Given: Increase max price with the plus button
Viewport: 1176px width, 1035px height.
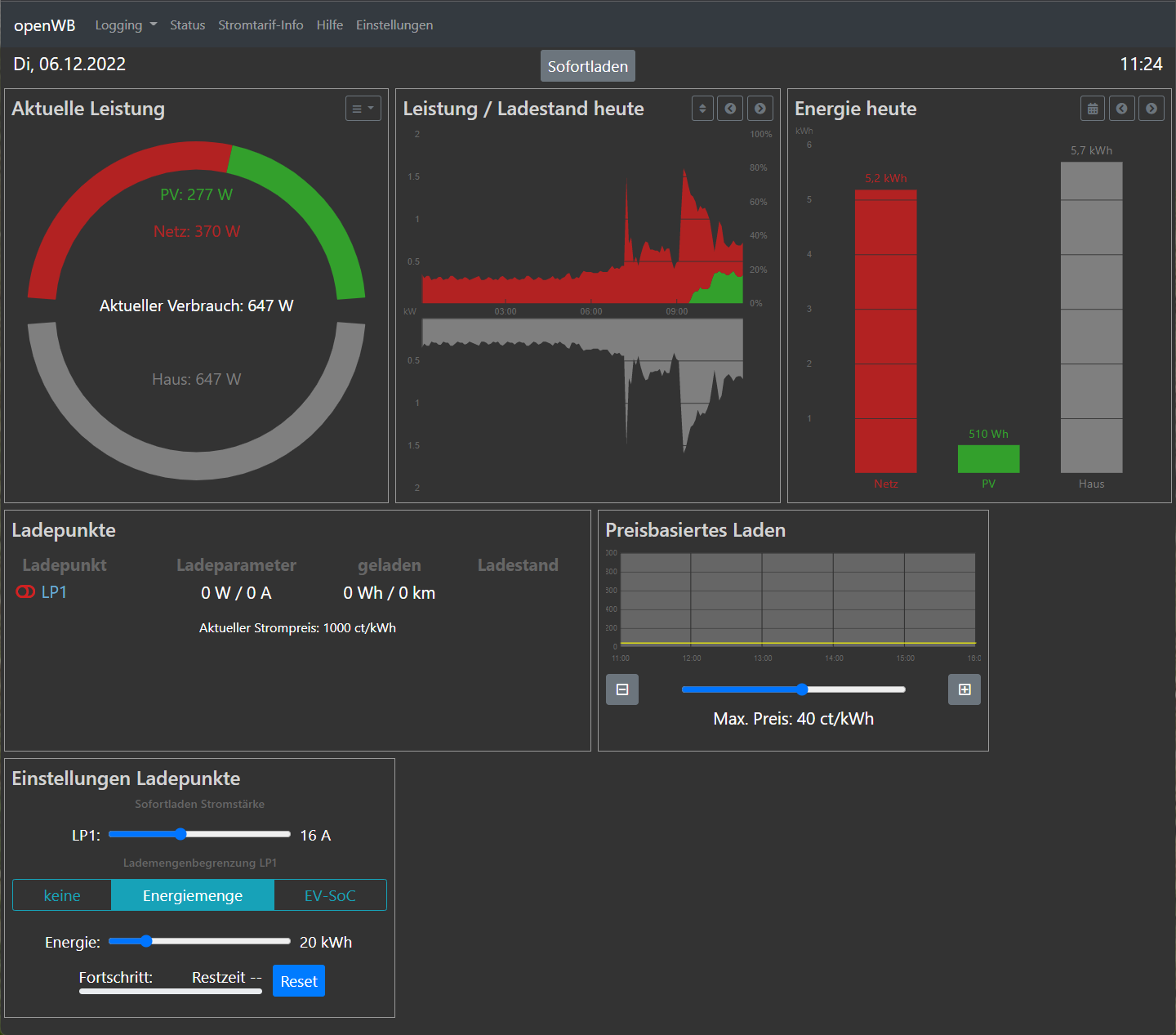Looking at the screenshot, I should 964,689.
